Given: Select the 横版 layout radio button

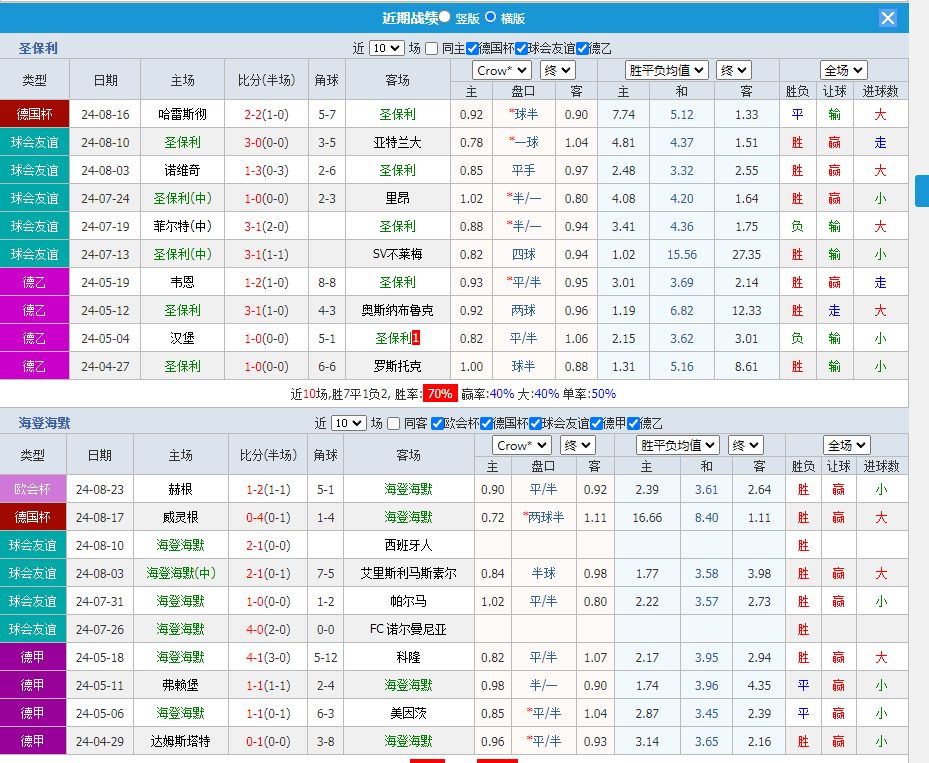Looking at the screenshot, I should (x=490, y=17).
